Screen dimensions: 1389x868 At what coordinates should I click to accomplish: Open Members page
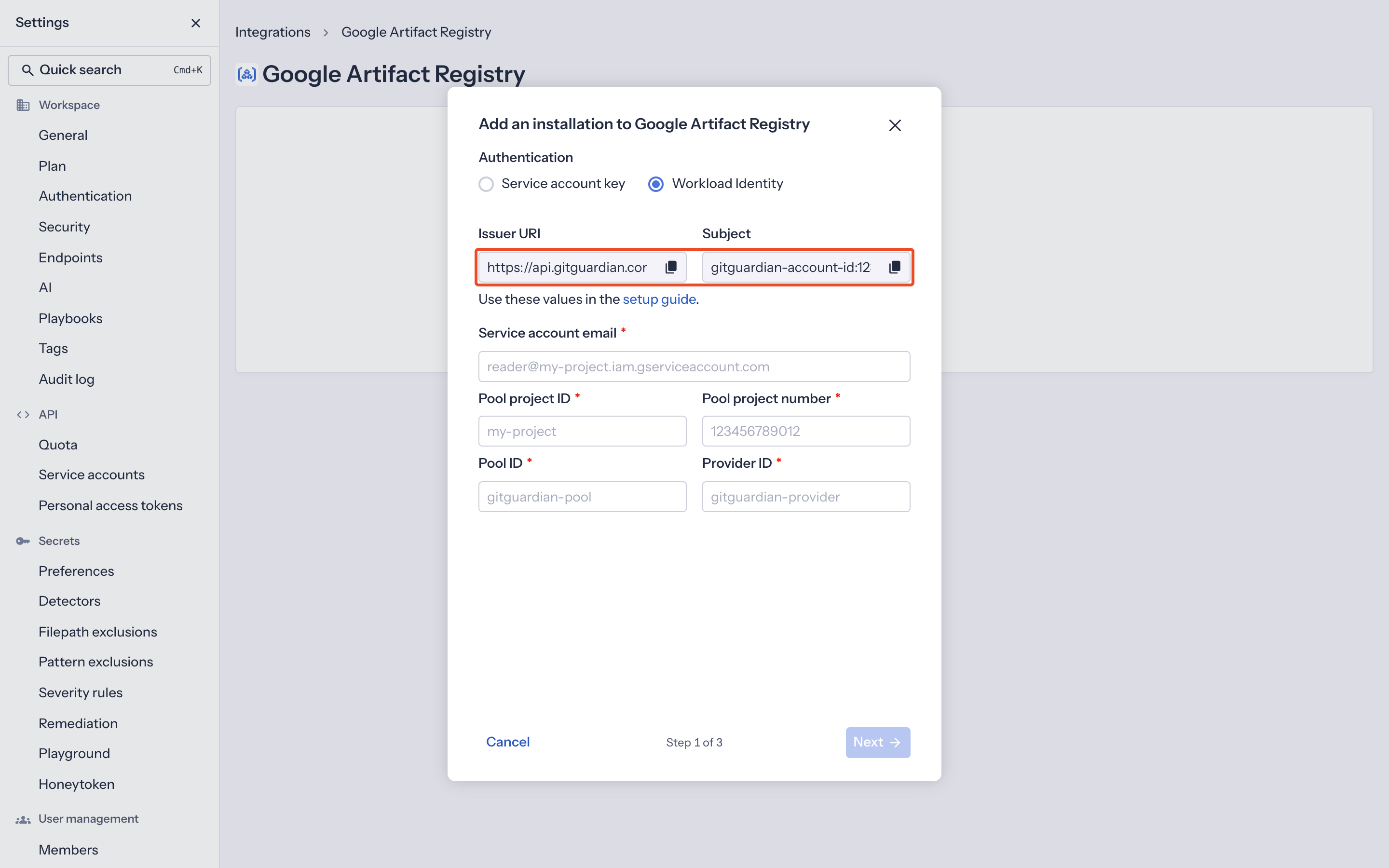68,850
